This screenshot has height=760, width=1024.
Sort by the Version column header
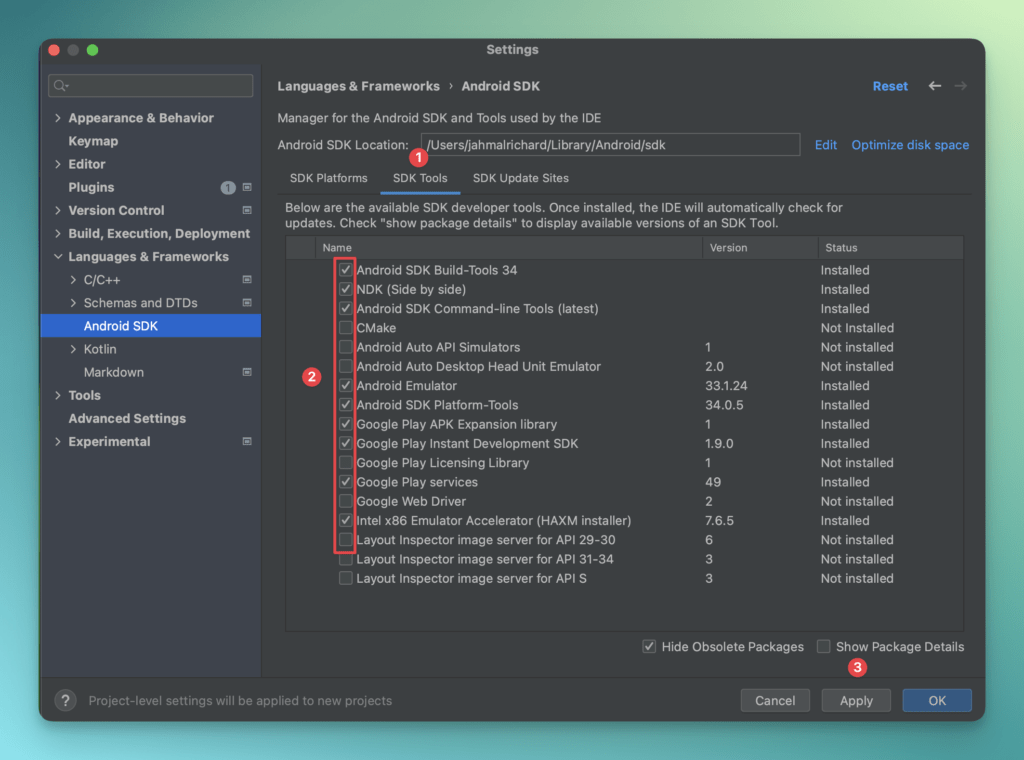pos(760,247)
